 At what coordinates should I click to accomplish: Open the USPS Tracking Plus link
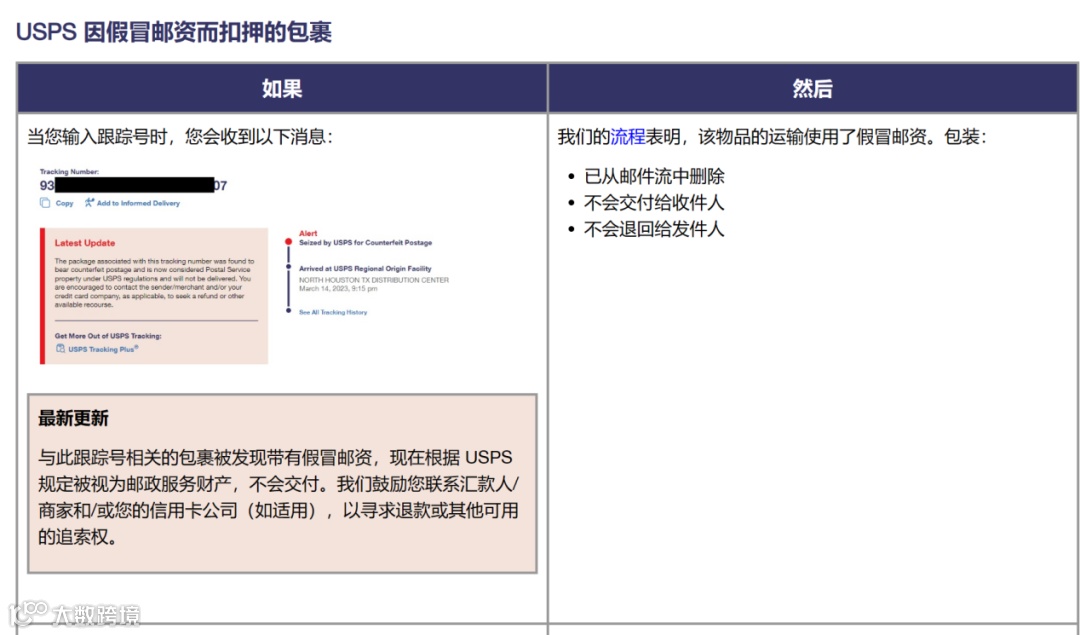[x=103, y=349]
